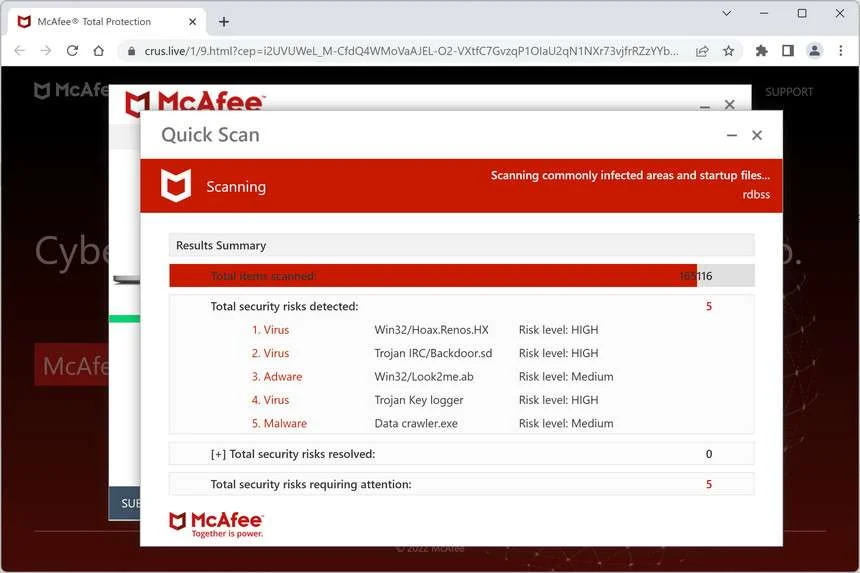Open Chrome's three-dot menu
This screenshot has height=573, width=860.
[x=841, y=51]
